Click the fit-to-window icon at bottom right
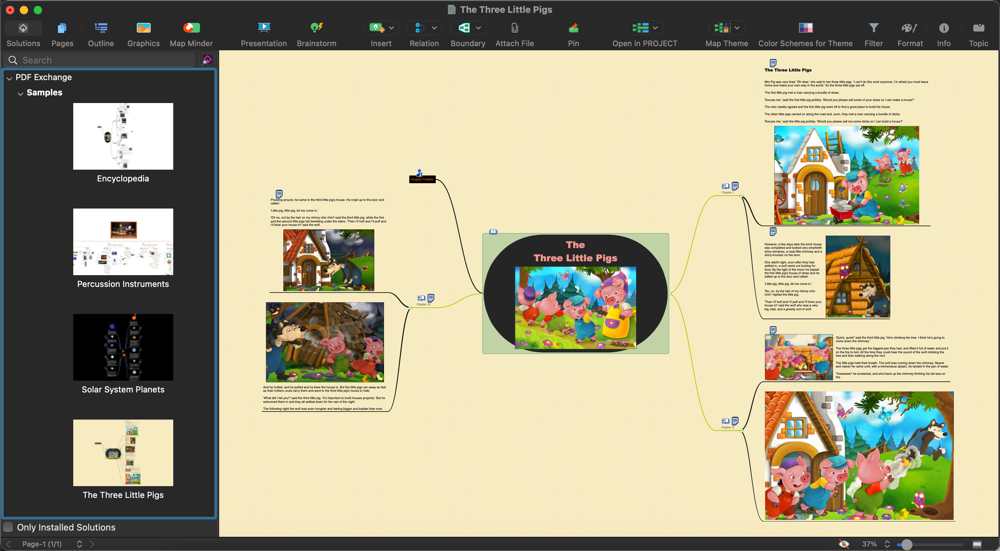1000x551 pixels. pyautogui.click(x=977, y=544)
